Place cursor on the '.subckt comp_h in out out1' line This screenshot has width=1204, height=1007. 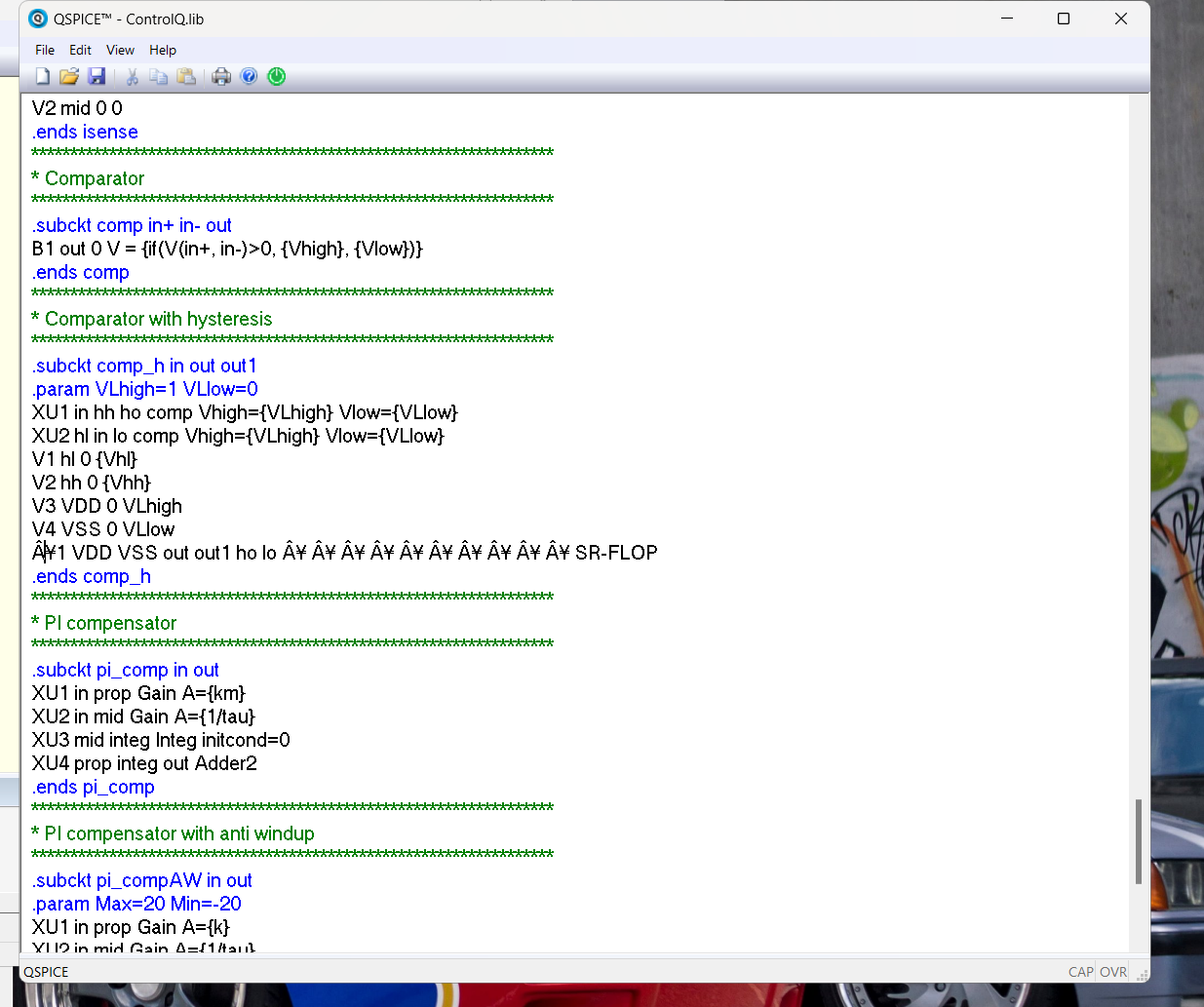(x=144, y=366)
